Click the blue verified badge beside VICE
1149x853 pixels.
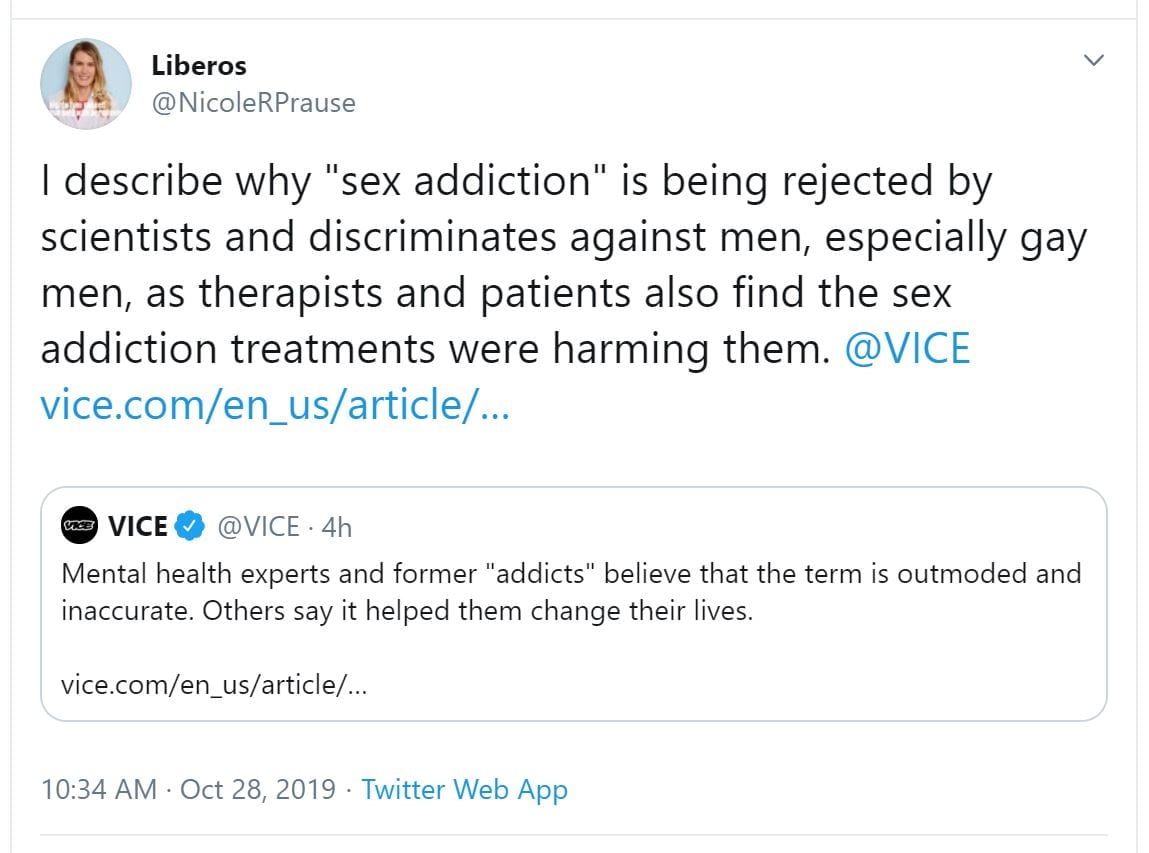pos(190,526)
